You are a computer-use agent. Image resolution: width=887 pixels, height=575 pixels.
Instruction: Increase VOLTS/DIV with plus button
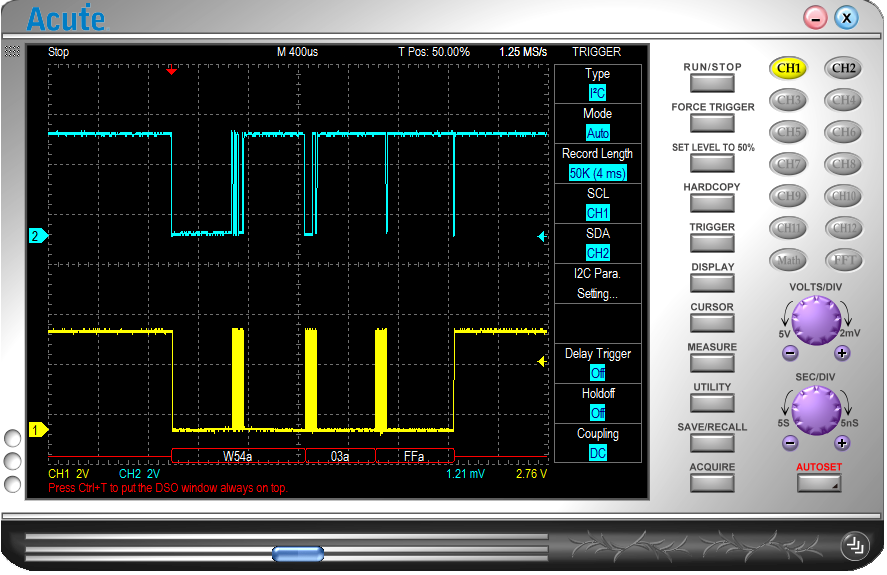(842, 353)
